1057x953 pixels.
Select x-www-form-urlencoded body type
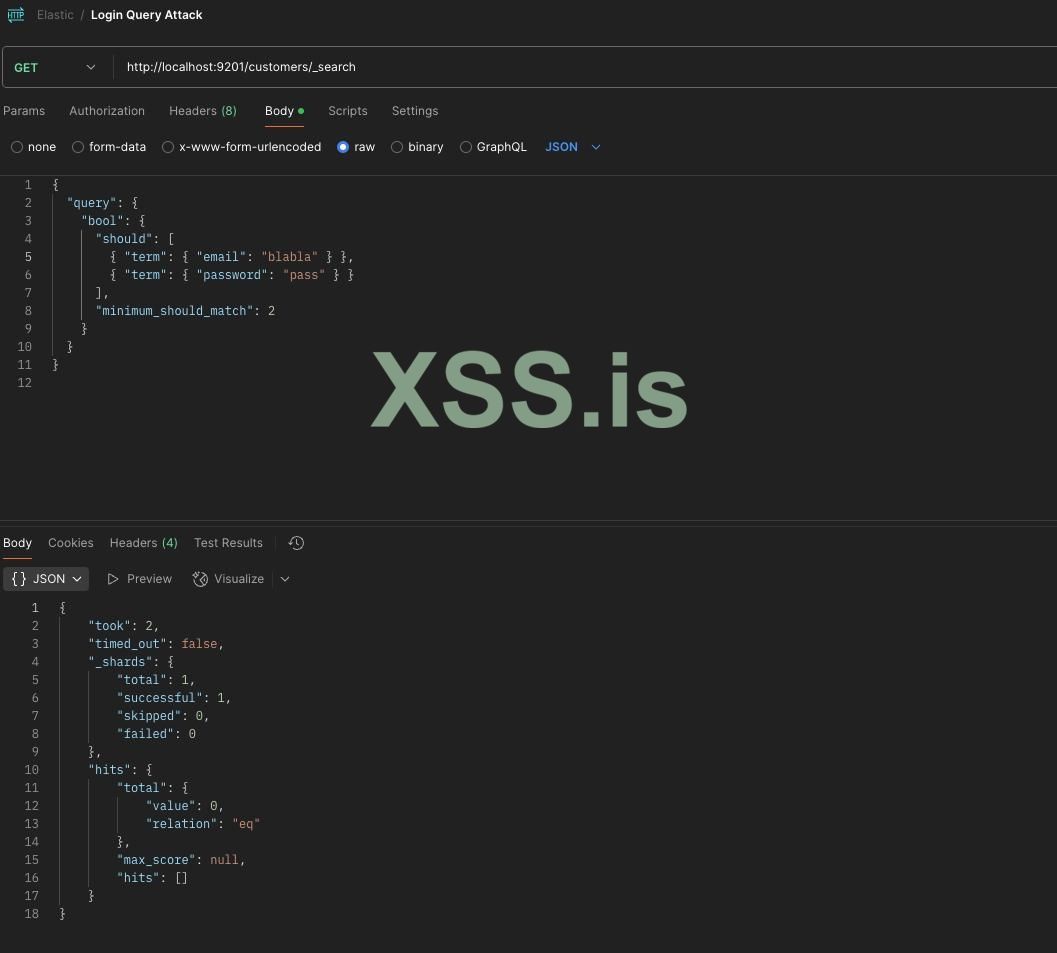pos(168,147)
